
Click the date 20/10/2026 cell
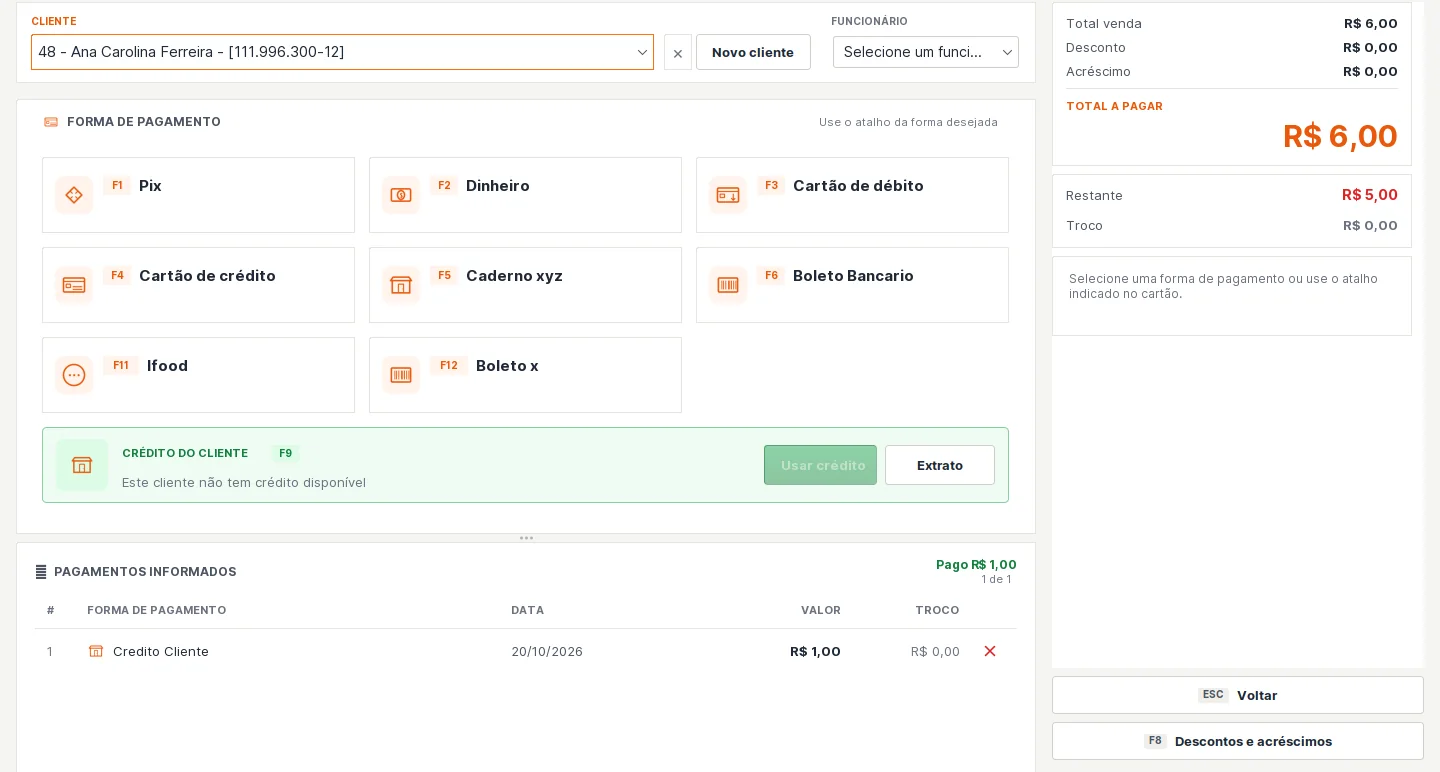547,651
